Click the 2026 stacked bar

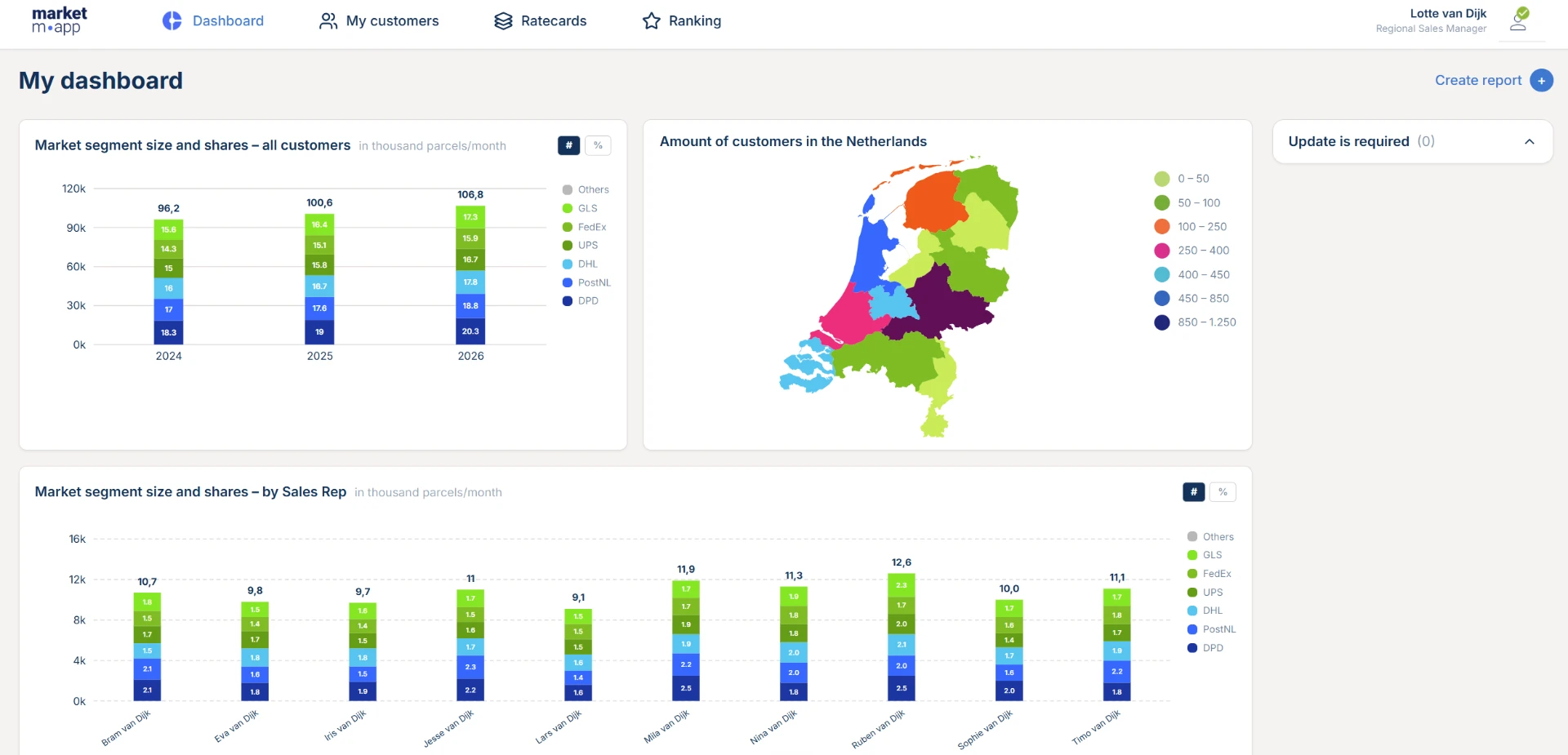pos(470,274)
